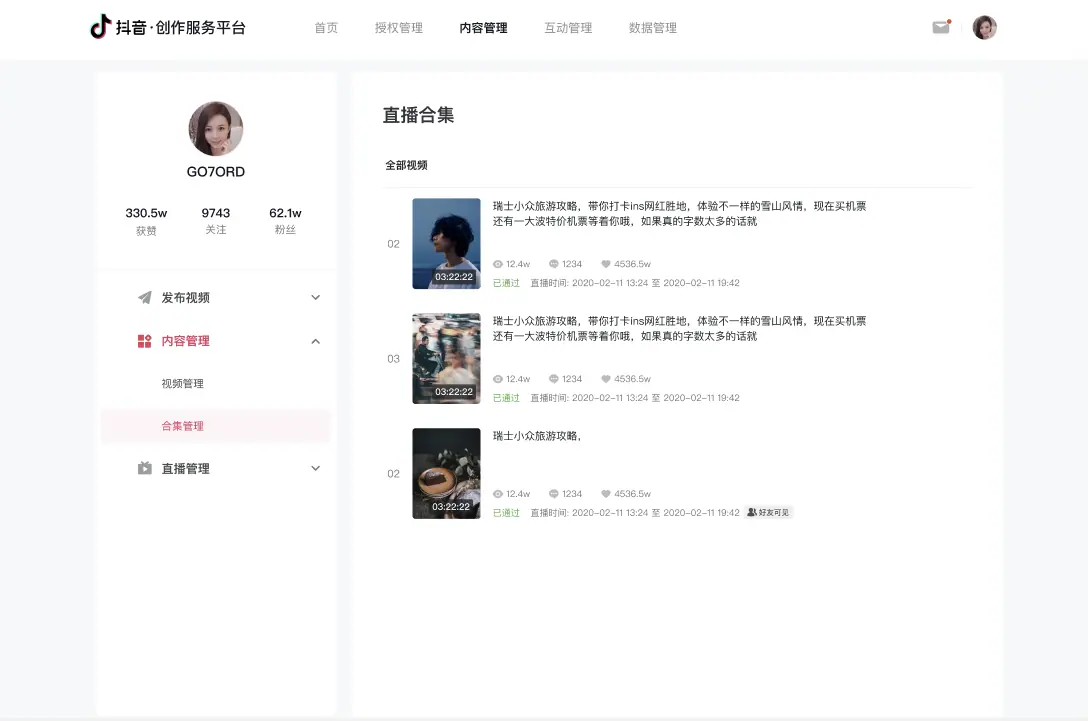Click the 直播时间 line of video 03
The width and height of the screenshot is (1088, 721).
[635, 398]
